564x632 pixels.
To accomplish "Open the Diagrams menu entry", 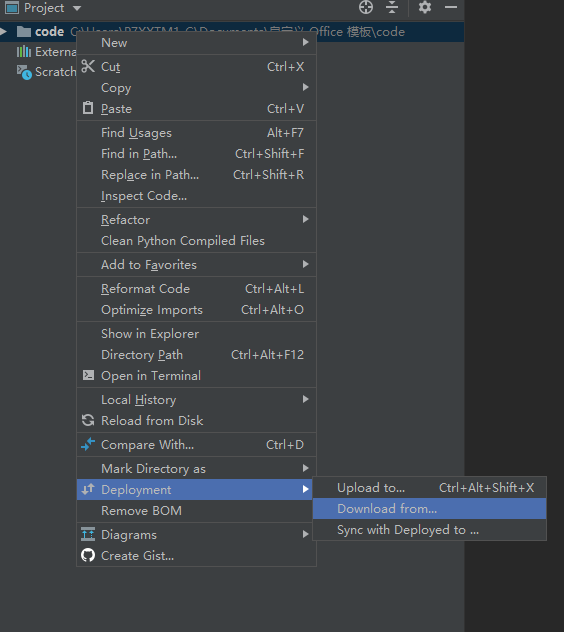I will click(x=196, y=535).
